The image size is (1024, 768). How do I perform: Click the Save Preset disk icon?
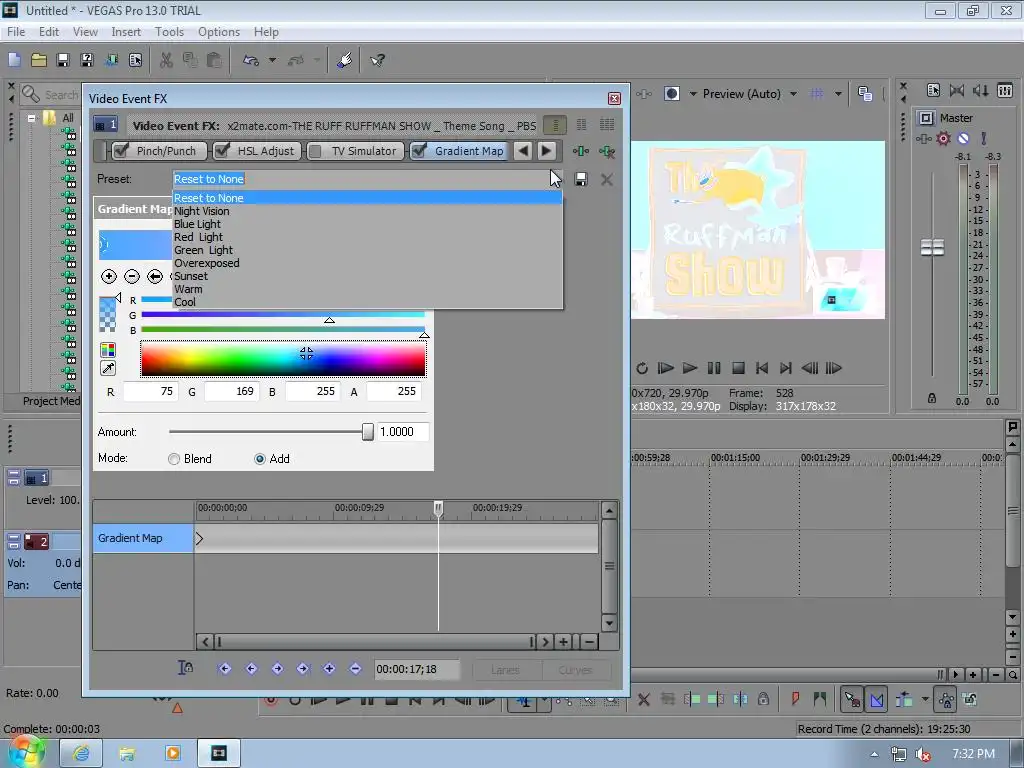point(581,179)
